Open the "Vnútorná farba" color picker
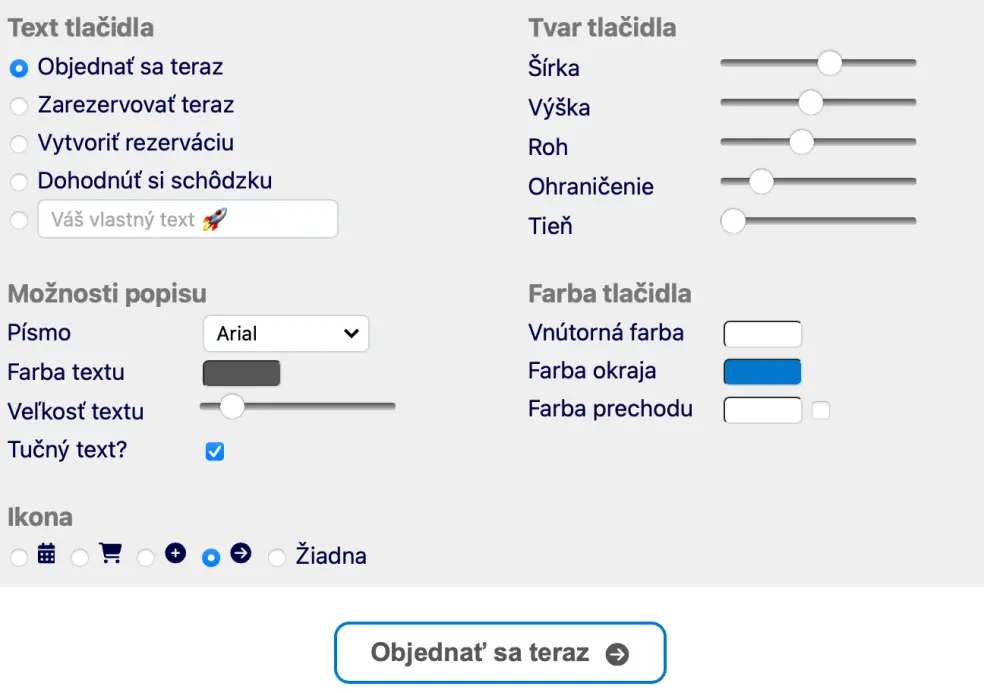 coord(762,333)
